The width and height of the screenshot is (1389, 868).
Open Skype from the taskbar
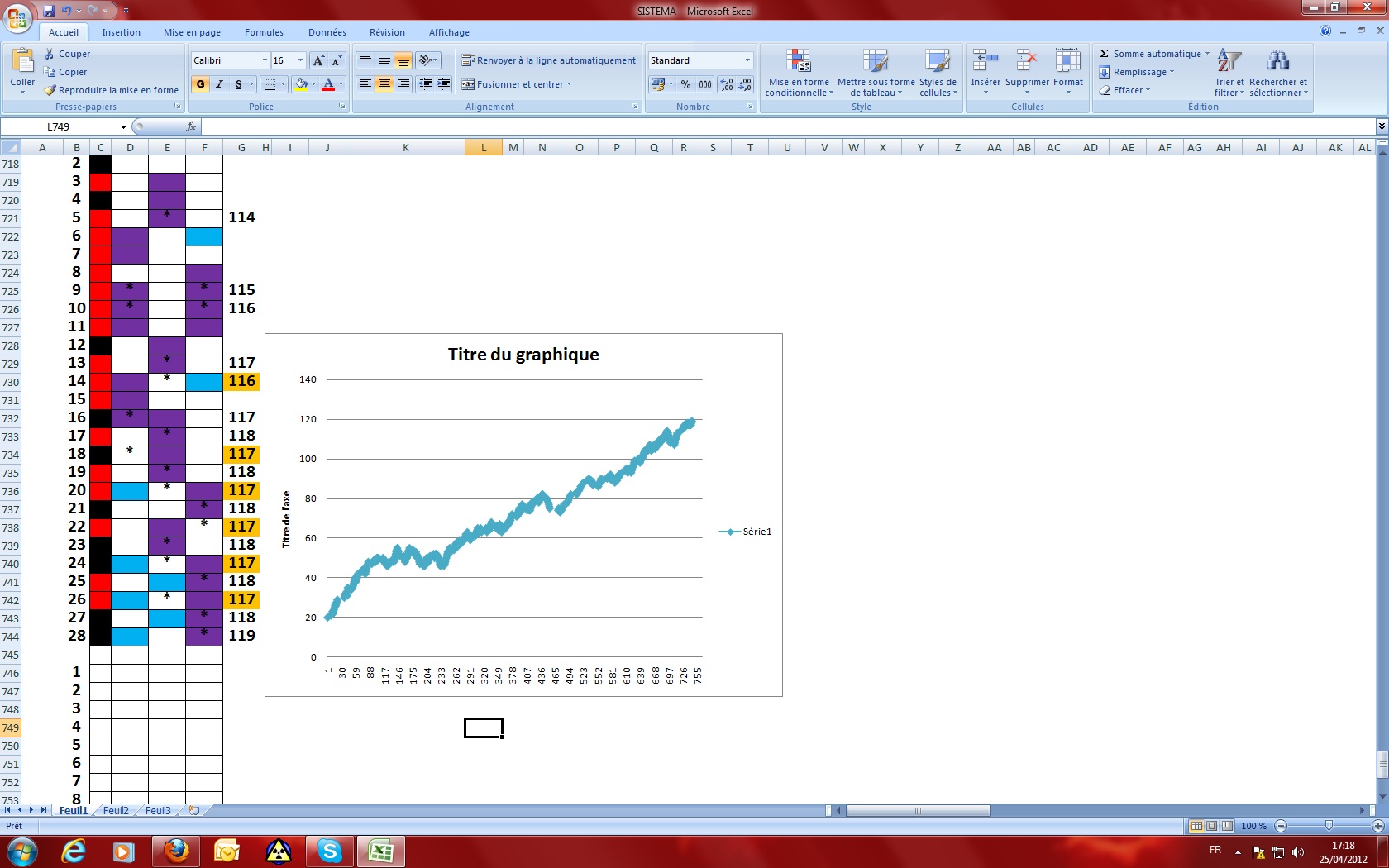[330, 851]
